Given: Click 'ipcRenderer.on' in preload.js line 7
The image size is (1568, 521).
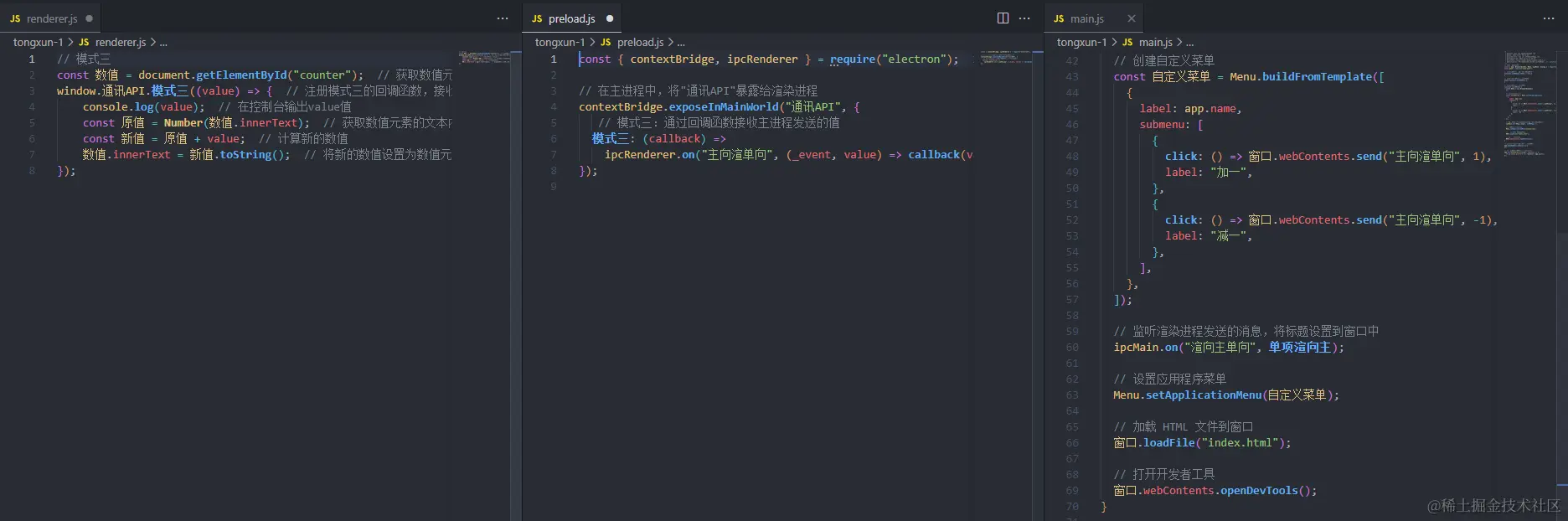Looking at the screenshot, I should 650,154.
